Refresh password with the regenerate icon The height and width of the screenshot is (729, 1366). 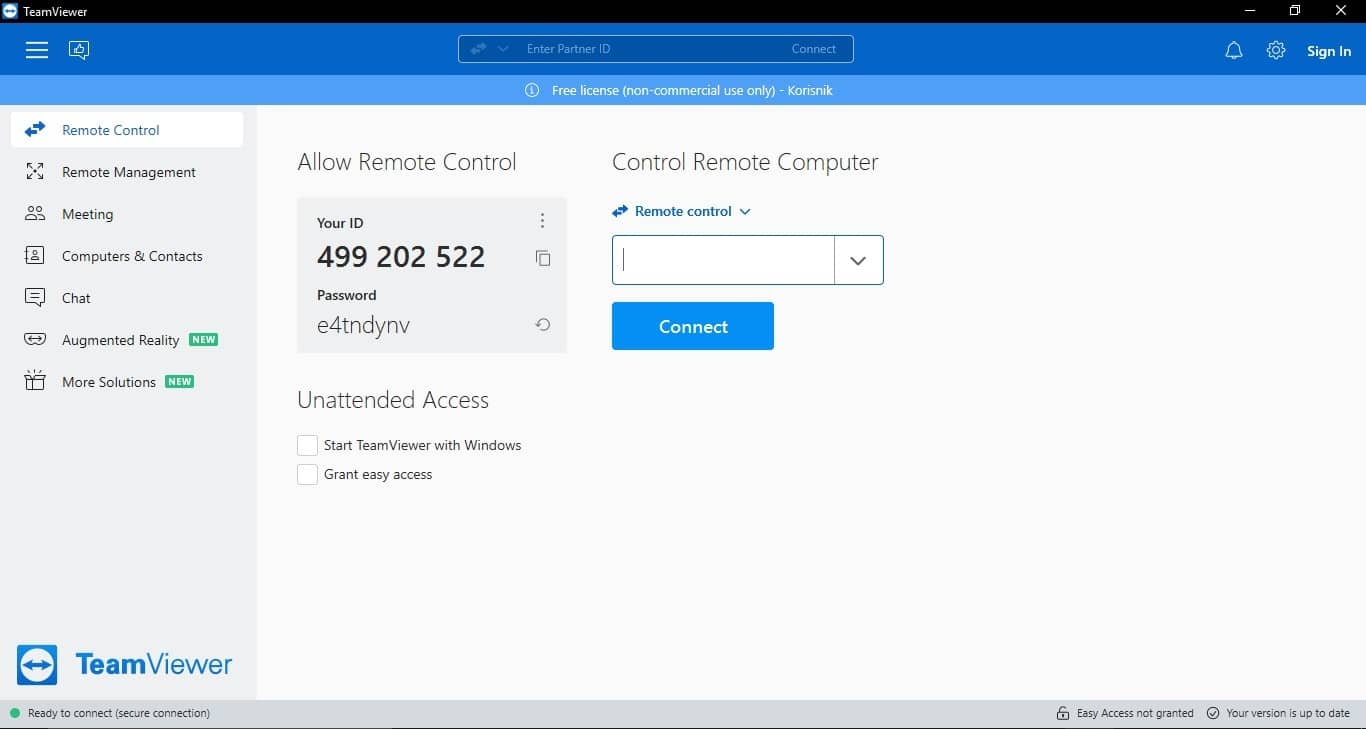point(543,324)
